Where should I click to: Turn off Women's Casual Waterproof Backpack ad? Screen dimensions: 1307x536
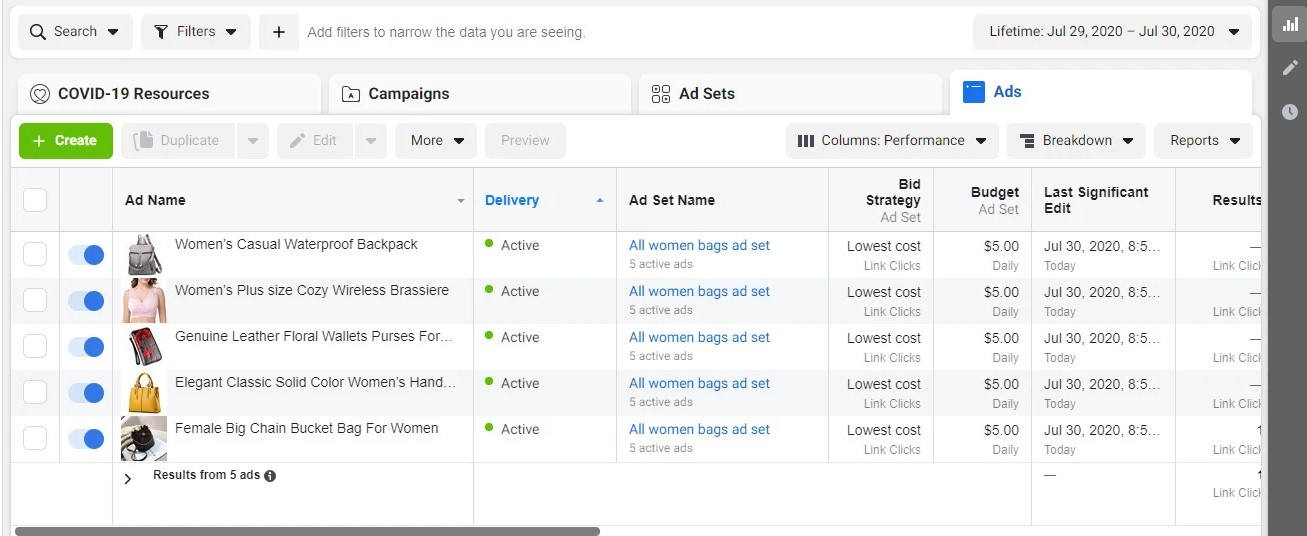click(86, 255)
